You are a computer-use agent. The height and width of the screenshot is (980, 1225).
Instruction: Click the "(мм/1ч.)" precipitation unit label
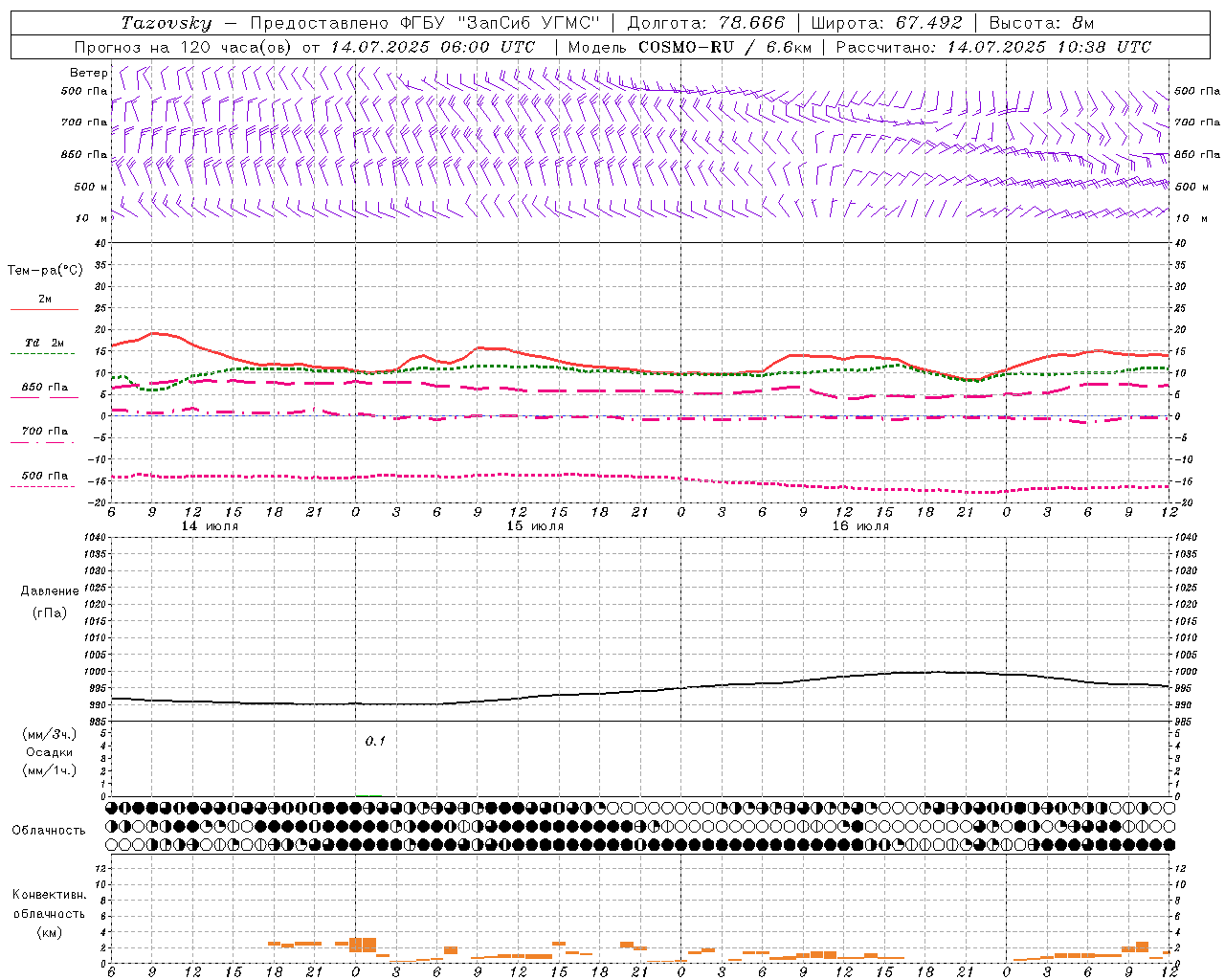50,770
